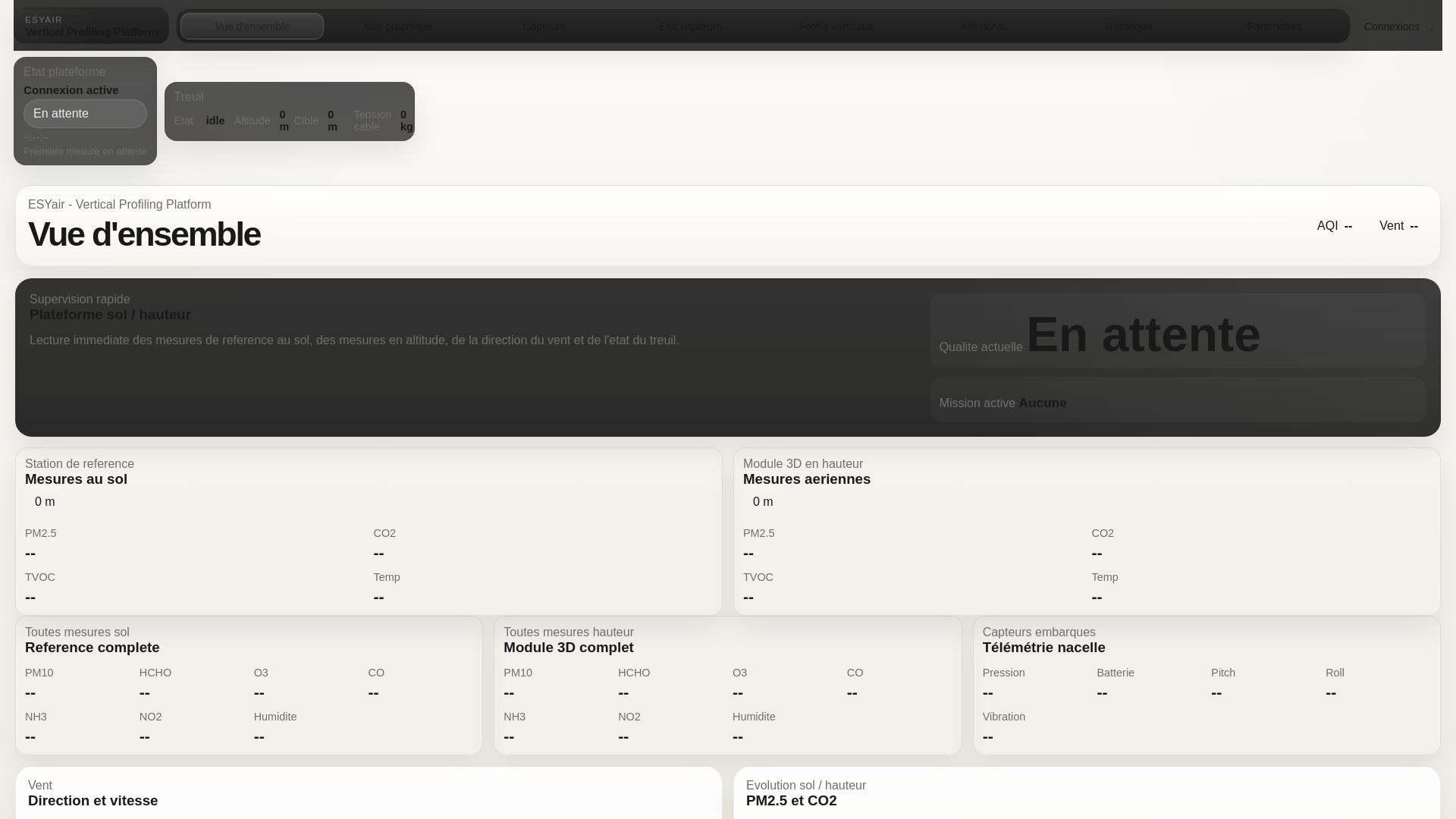The image size is (1456, 819).
Task: Click Temp in Mesures au sol
Action: pyautogui.click(x=387, y=577)
